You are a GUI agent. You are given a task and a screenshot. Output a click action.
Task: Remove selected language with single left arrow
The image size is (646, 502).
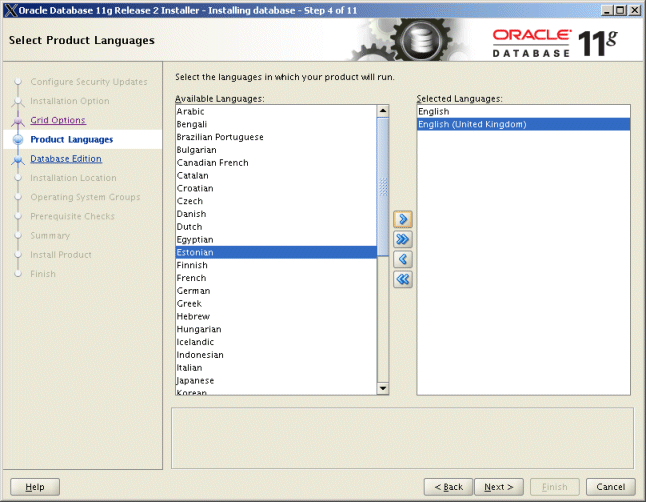403,259
